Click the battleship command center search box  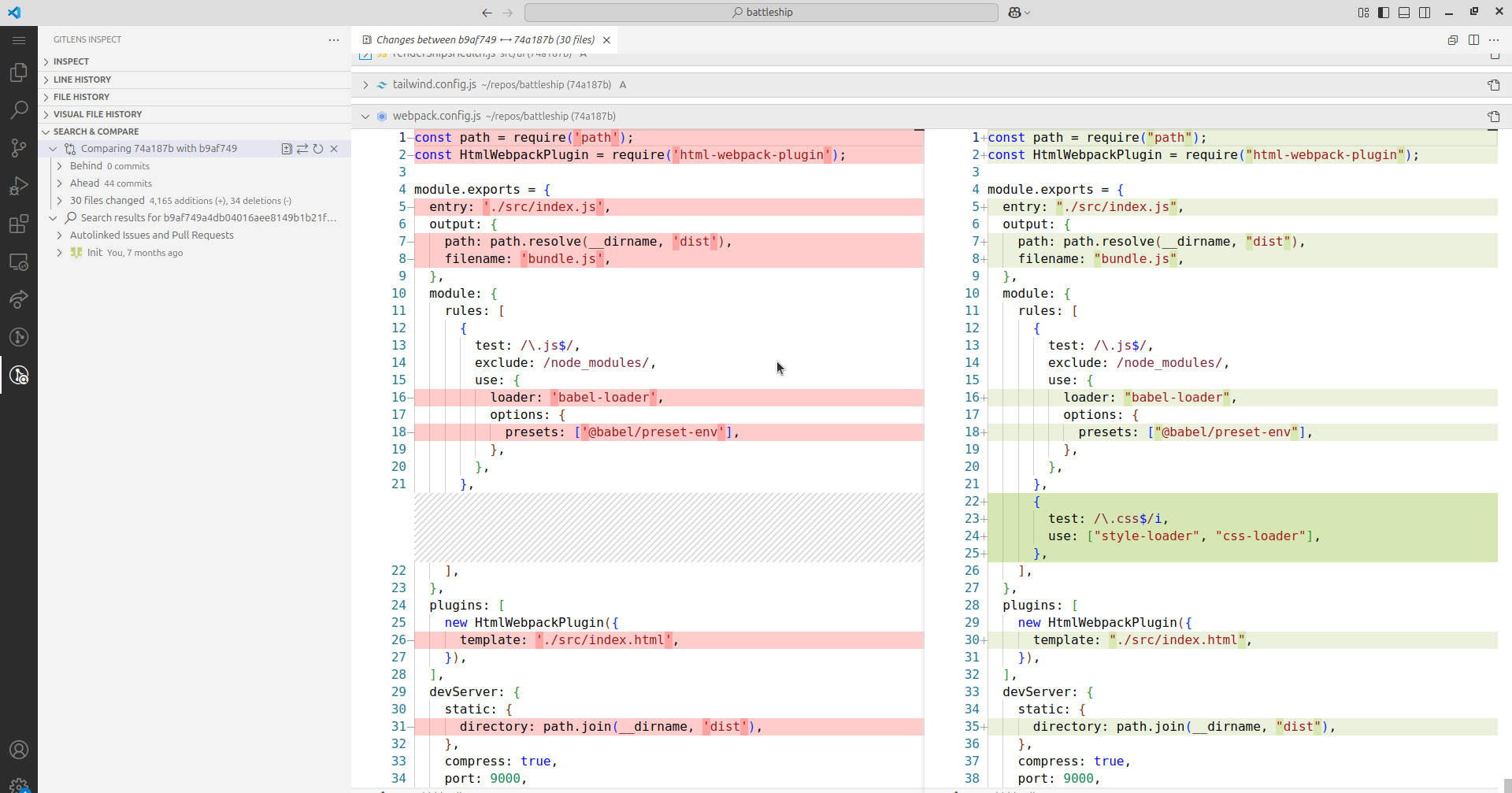[761, 13]
